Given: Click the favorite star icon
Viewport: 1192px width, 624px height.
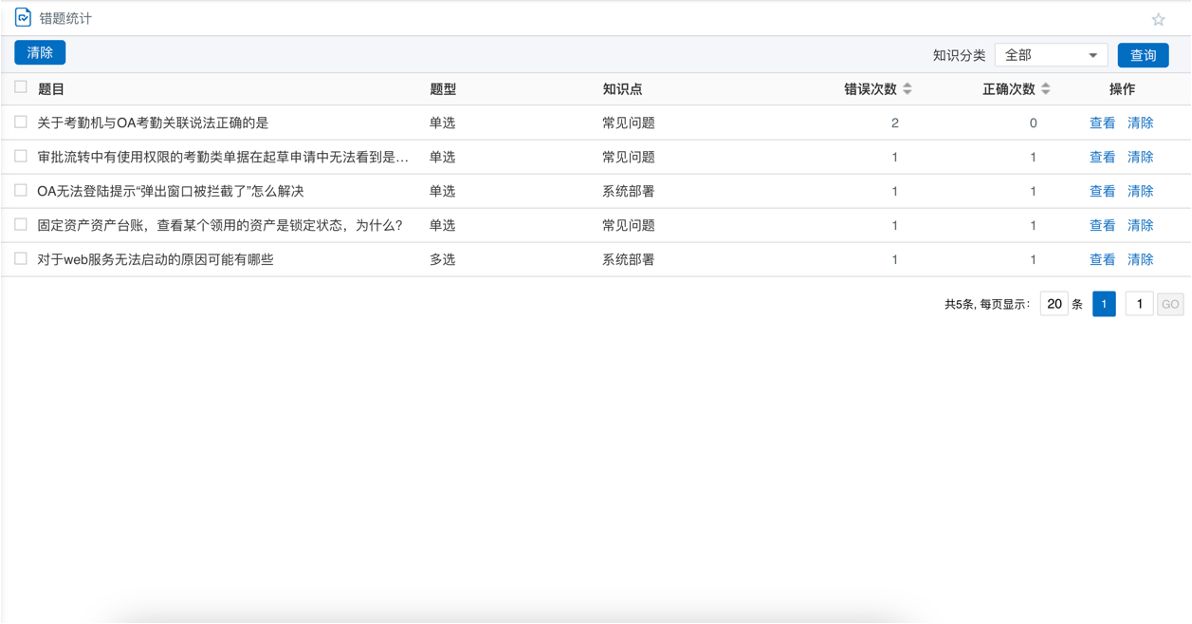Looking at the screenshot, I should coord(1158,19).
